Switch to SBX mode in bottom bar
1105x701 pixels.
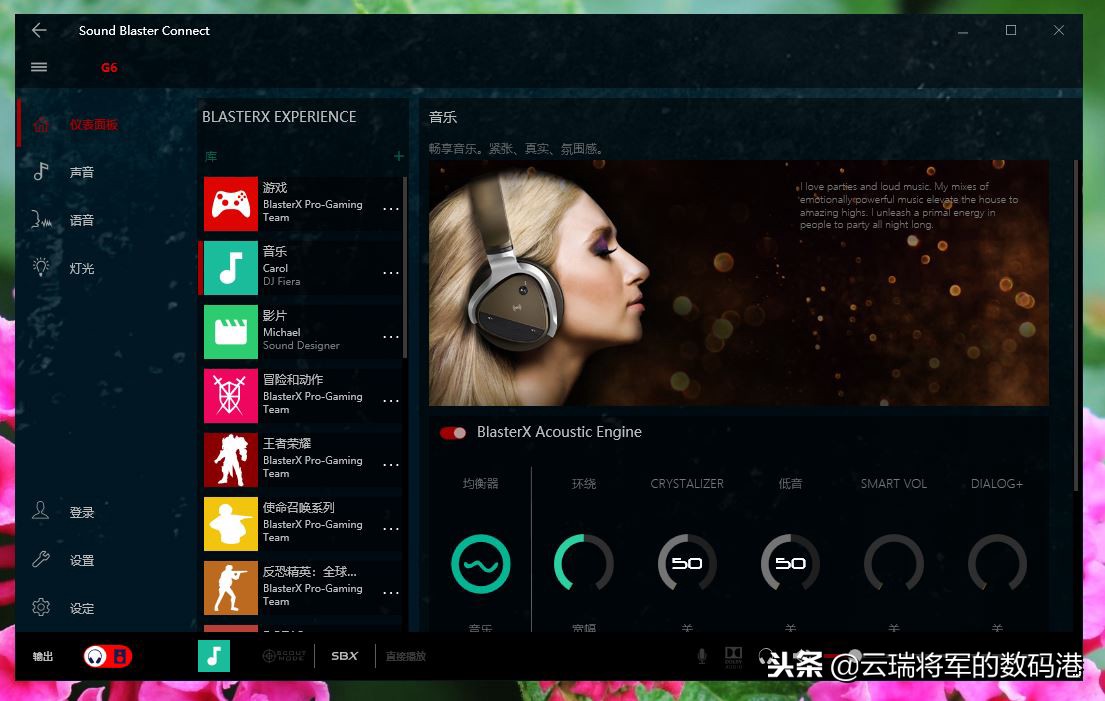[x=344, y=656]
